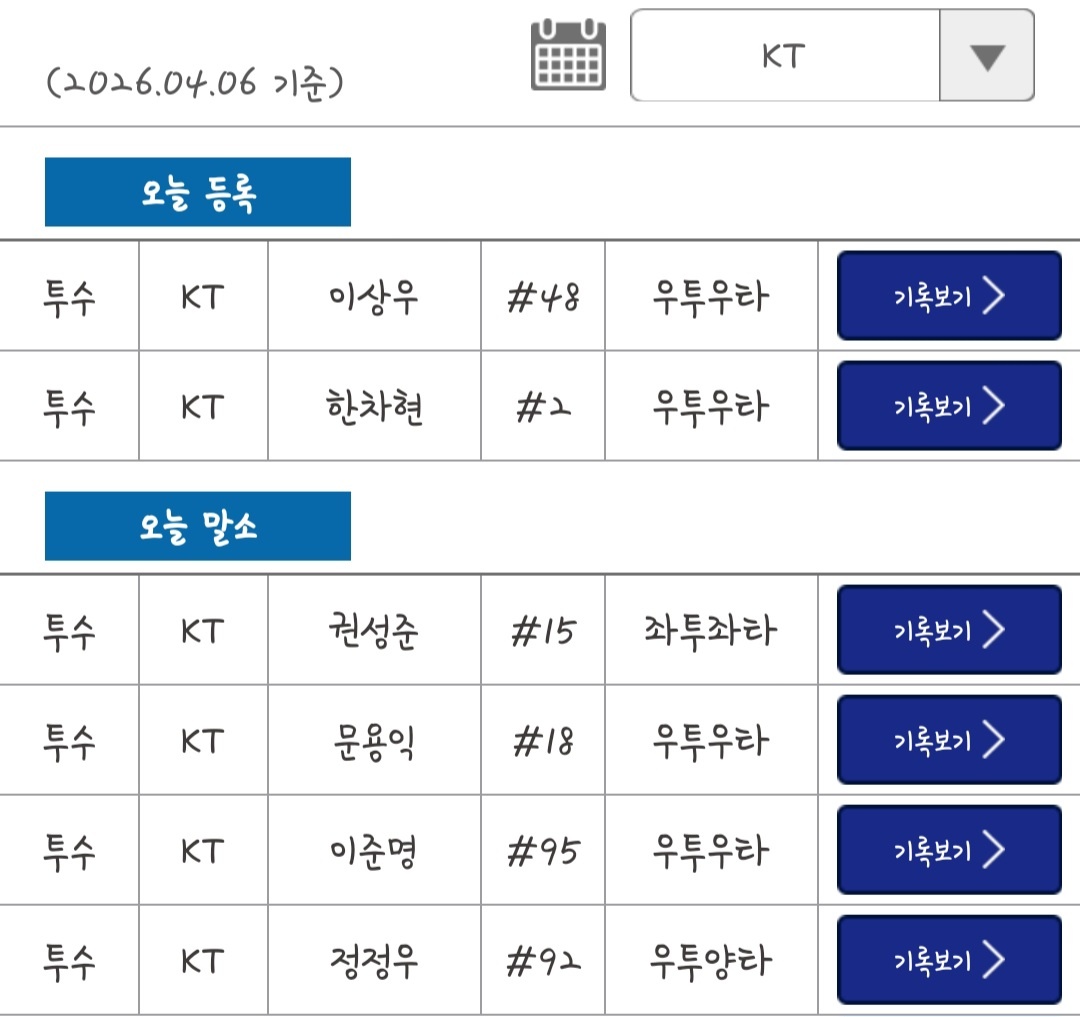Screen dimensions: 1080x1017
Task: Click jersey number #48 for 이상우
Action: point(542,295)
